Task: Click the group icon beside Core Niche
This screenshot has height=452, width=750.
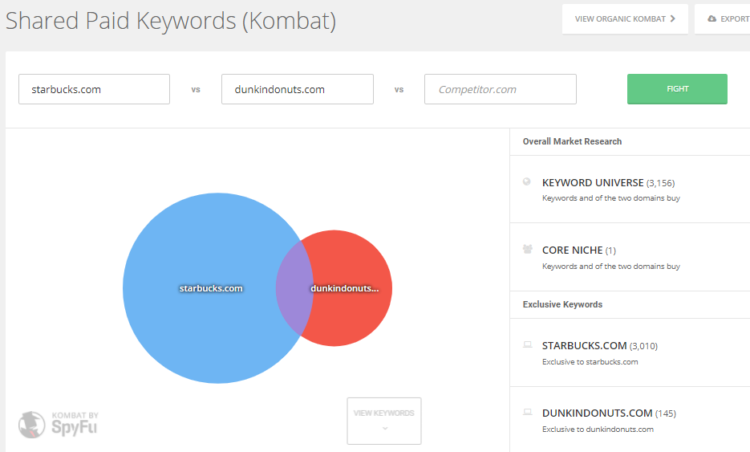Action: pos(527,248)
